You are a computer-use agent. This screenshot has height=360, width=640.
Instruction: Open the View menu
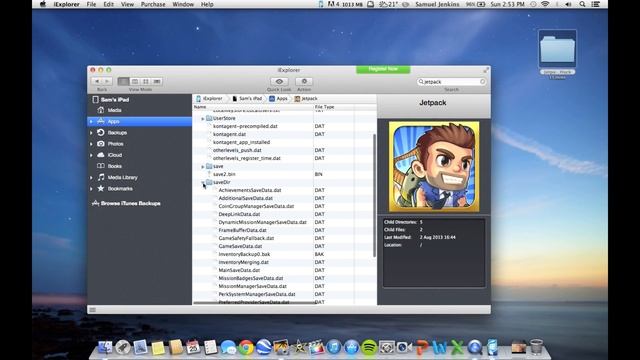127,4
